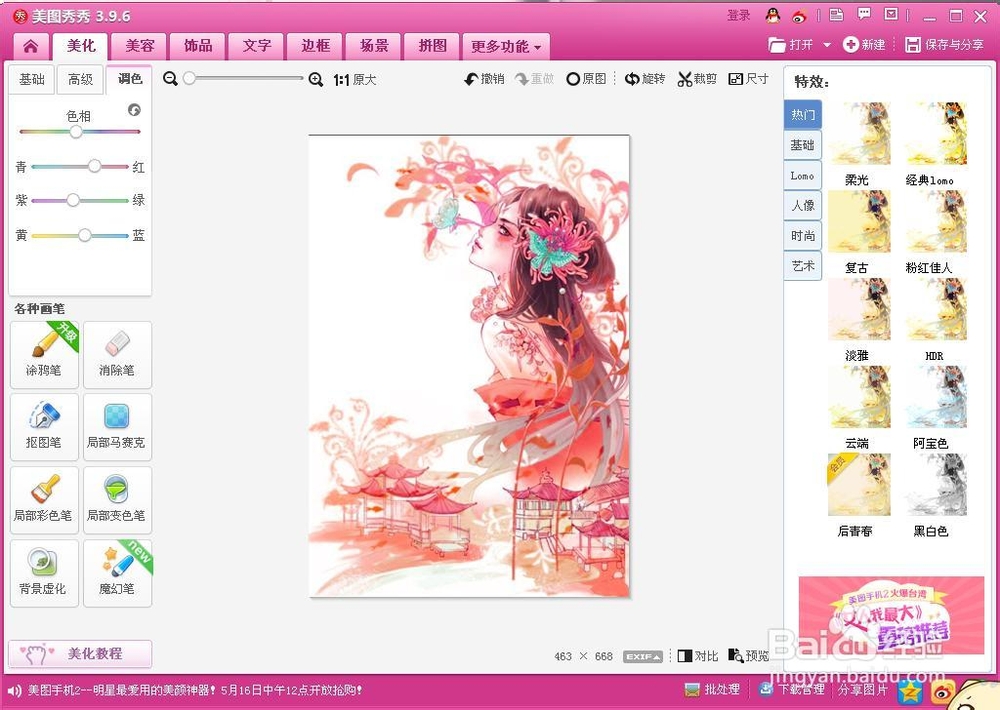Switch to the 拼图 tab
This screenshot has height=710, width=1000.
click(432, 46)
